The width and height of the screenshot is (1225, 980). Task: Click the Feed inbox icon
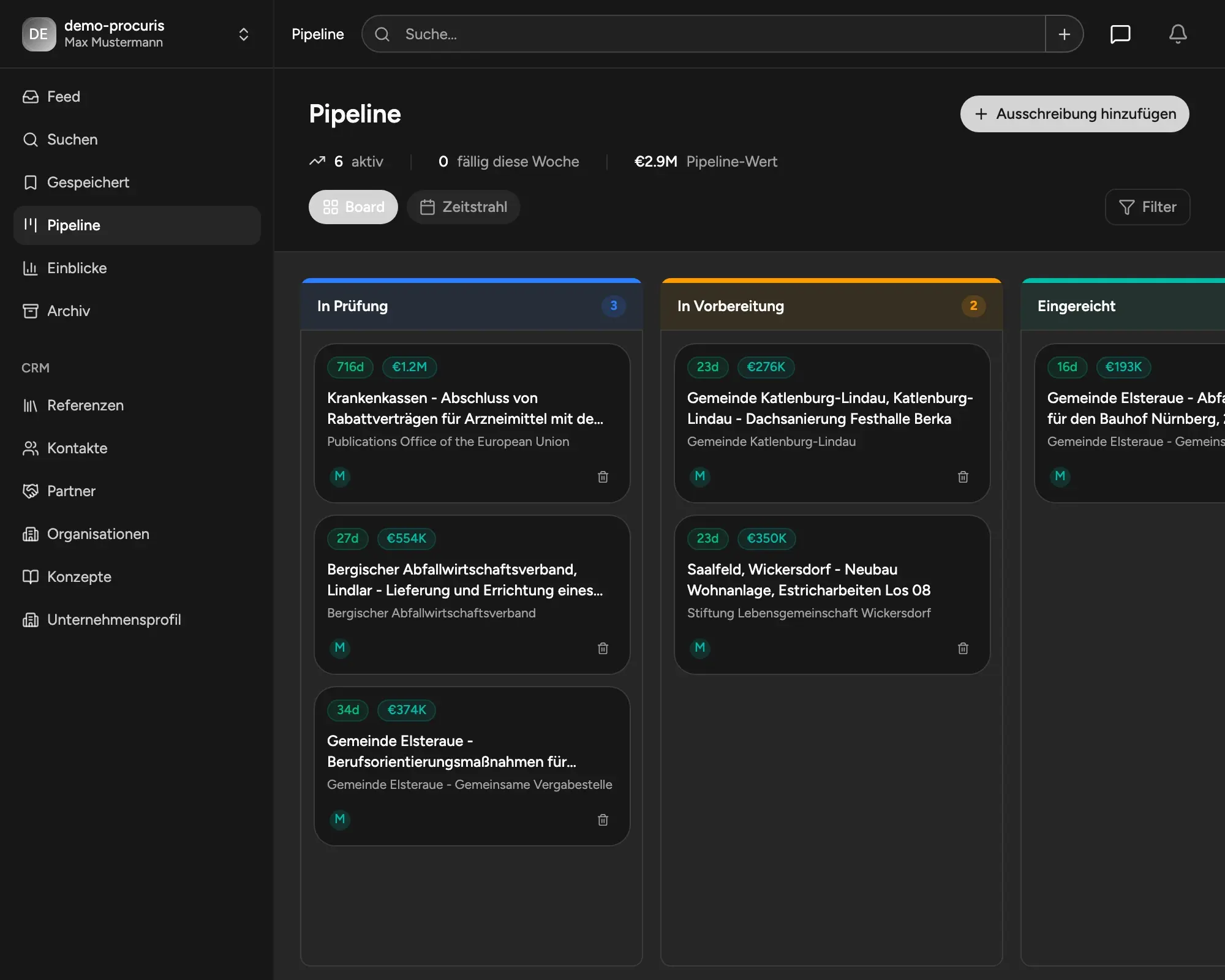(x=30, y=97)
